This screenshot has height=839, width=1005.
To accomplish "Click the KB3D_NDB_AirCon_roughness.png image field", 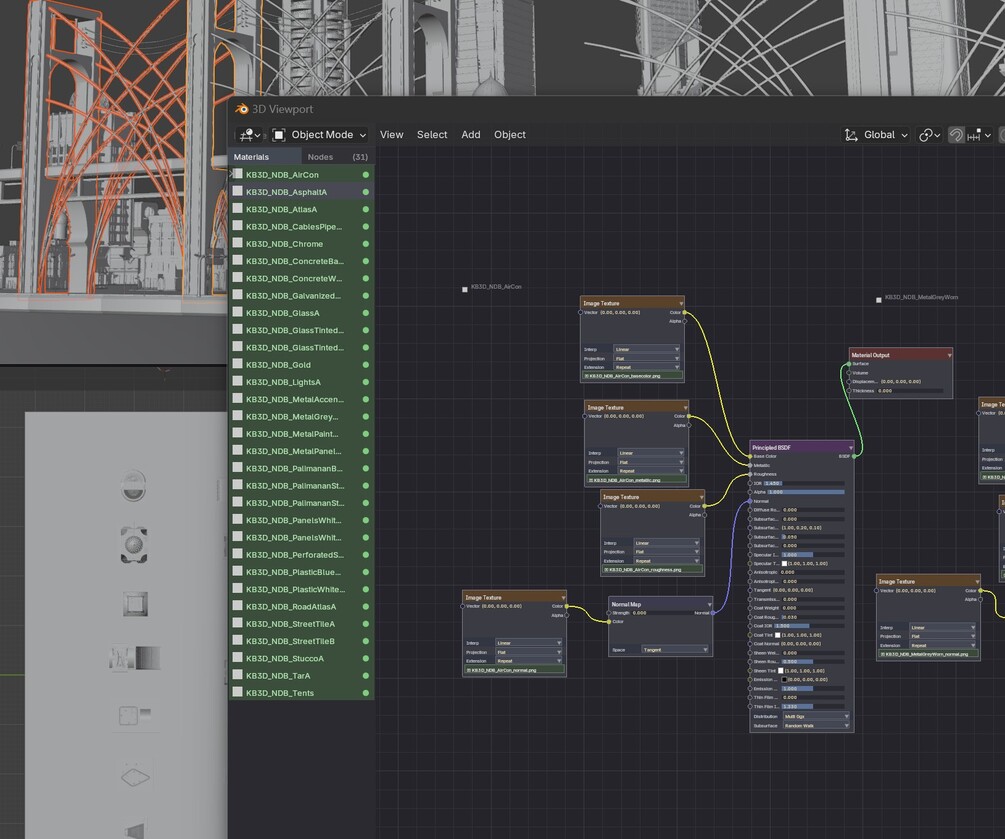I will [x=652, y=570].
